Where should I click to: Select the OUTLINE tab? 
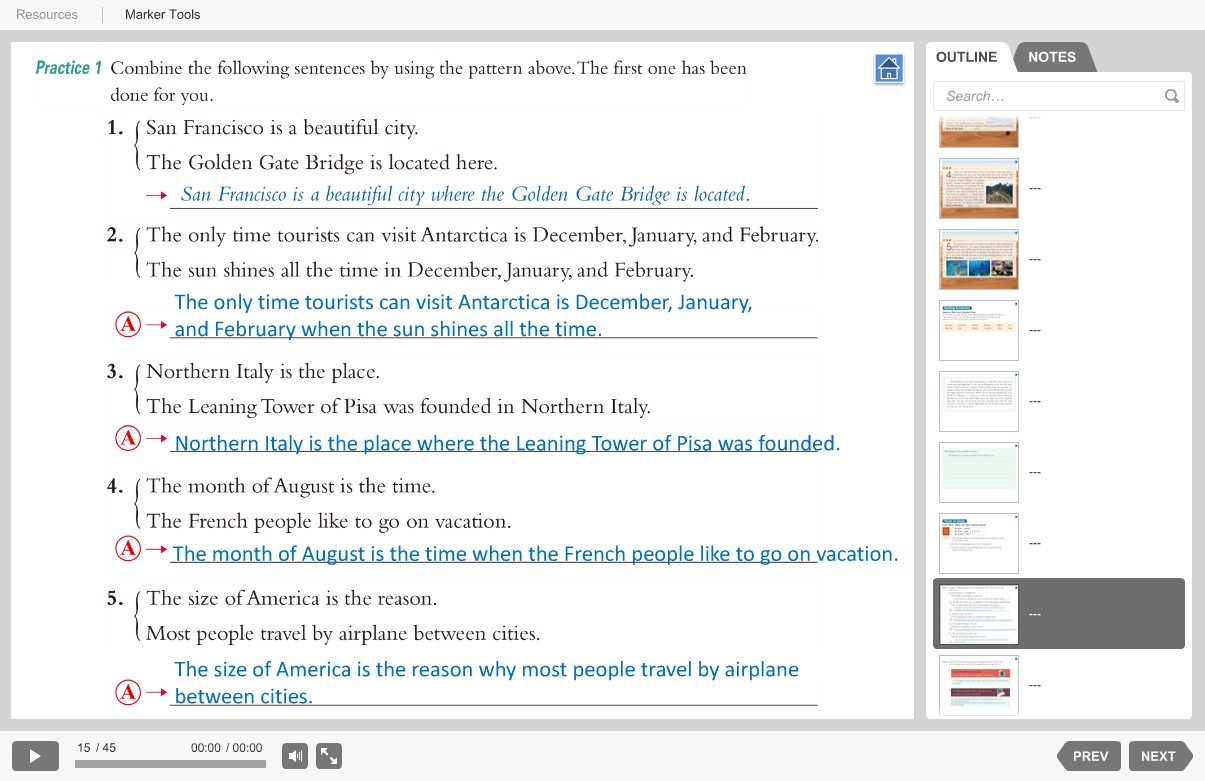click(966, 57)
